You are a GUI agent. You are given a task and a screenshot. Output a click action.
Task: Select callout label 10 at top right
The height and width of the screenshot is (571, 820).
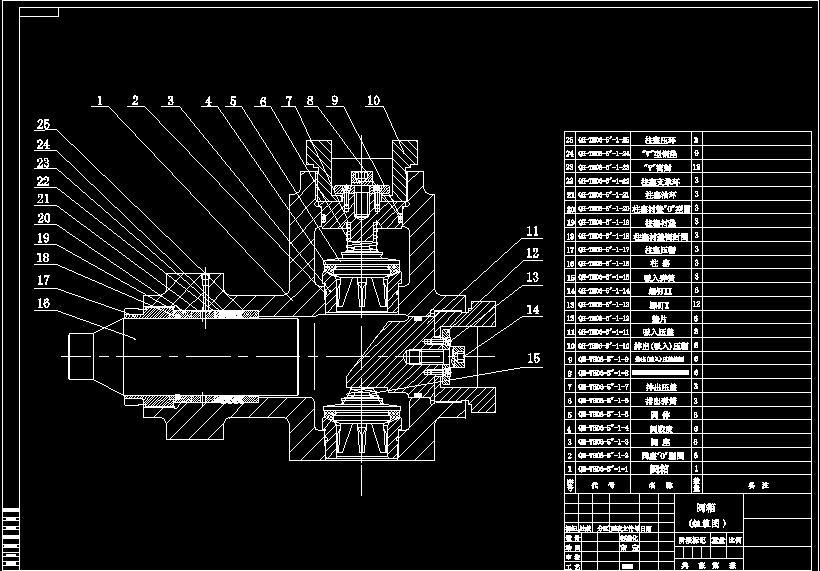[373, 101]
